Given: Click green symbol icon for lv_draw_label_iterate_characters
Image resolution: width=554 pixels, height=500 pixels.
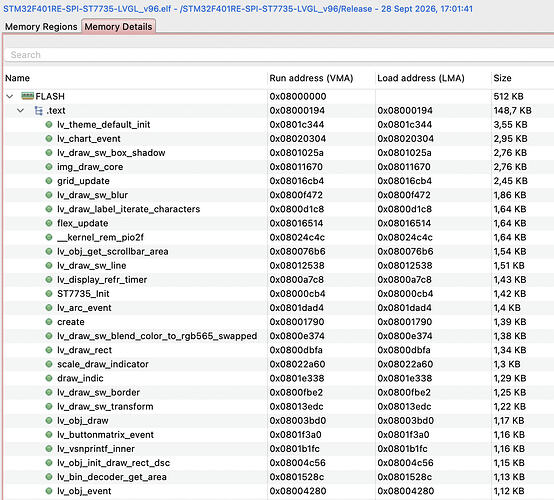Looking at the screenshot, I should click(x=49, y=209).
